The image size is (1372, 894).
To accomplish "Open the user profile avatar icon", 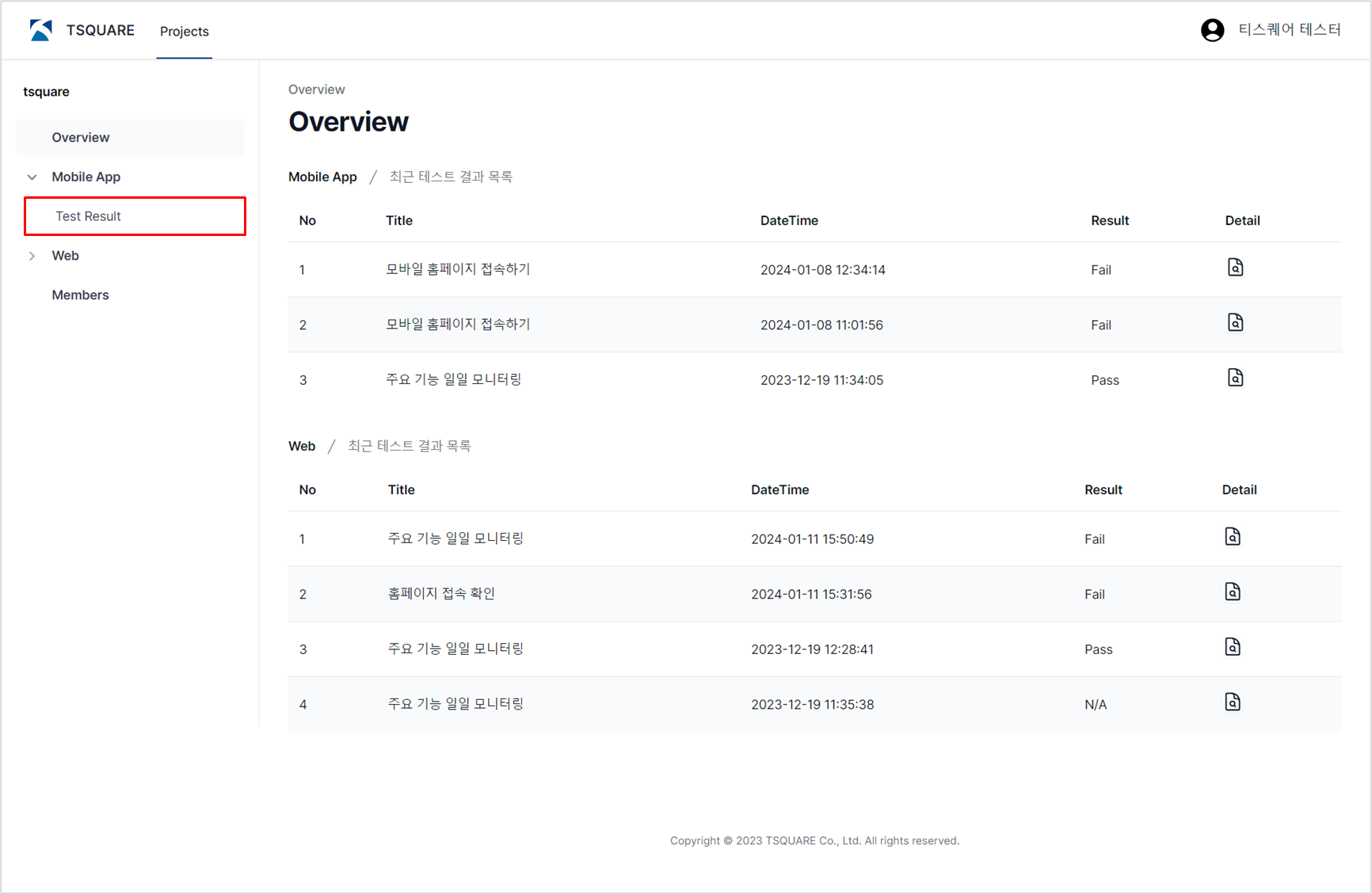I will pyautogui.click(x=1212, y=30).
